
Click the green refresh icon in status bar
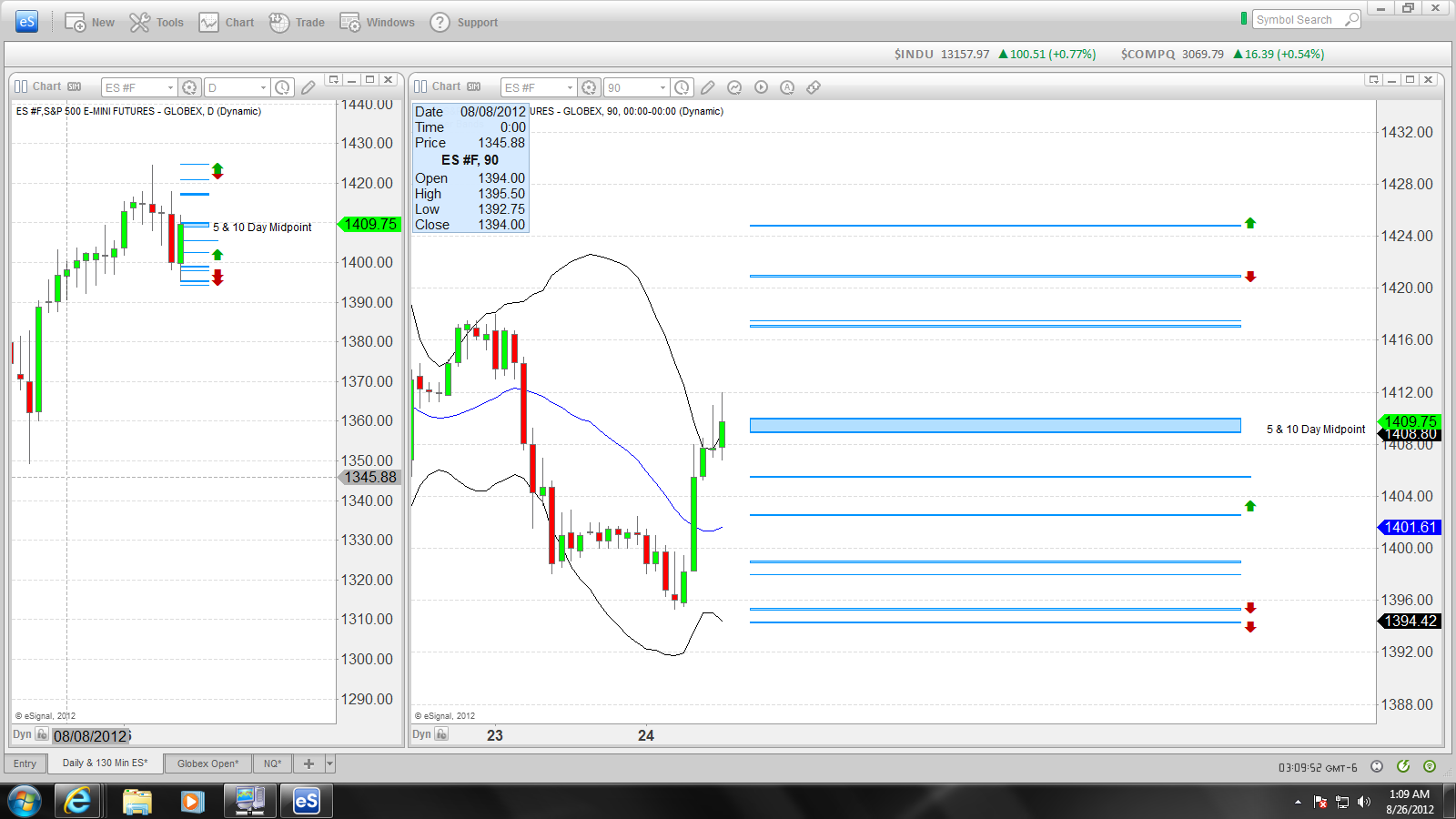(1403, 767)
